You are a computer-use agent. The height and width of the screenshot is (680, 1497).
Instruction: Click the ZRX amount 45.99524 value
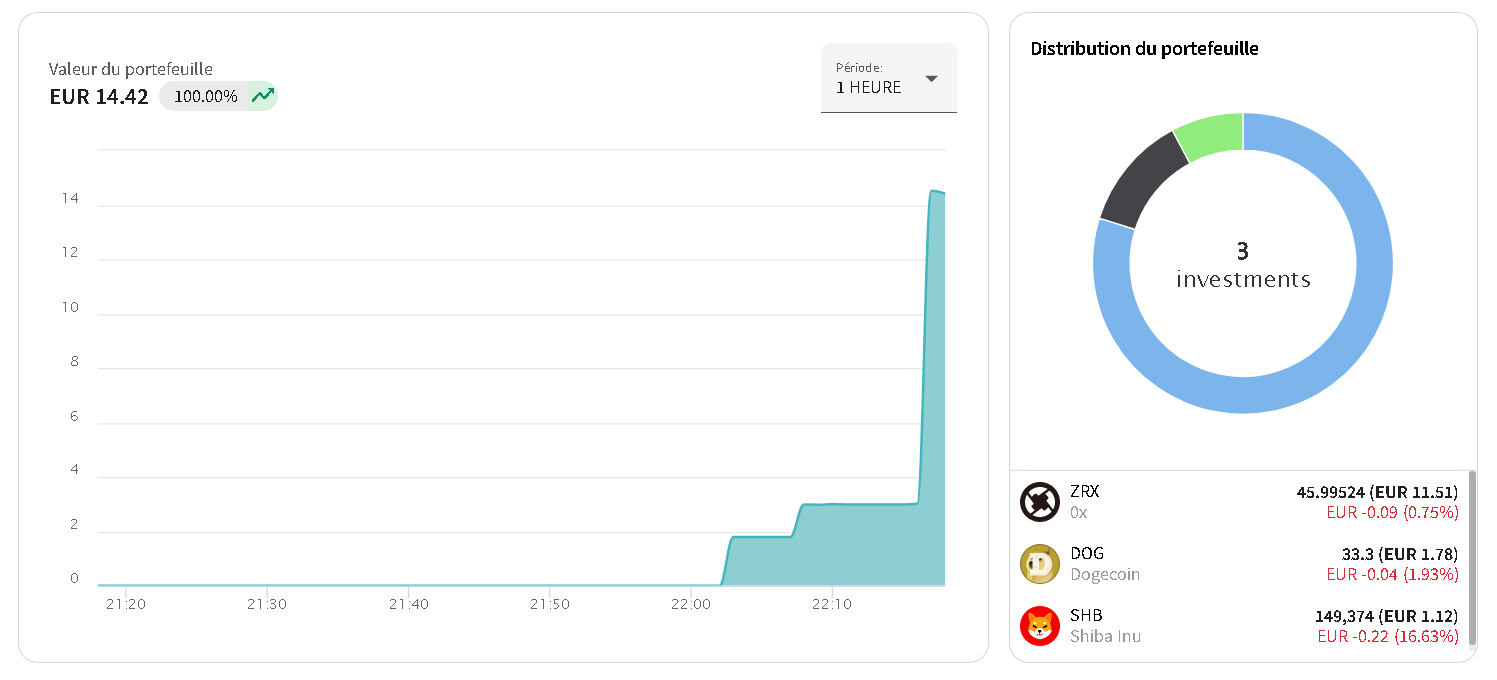[x=1330, y=492]
